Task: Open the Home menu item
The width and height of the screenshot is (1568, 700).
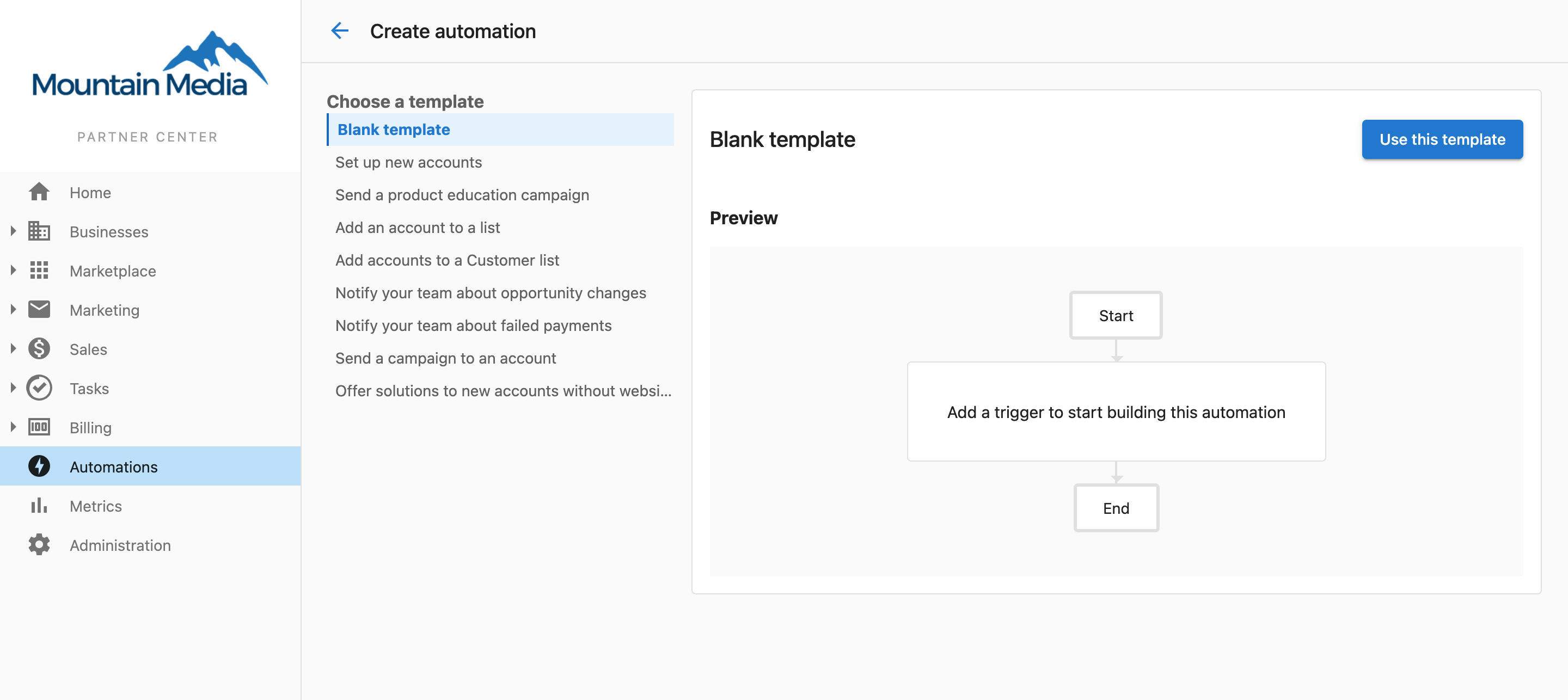Action: tap(150, 192)
